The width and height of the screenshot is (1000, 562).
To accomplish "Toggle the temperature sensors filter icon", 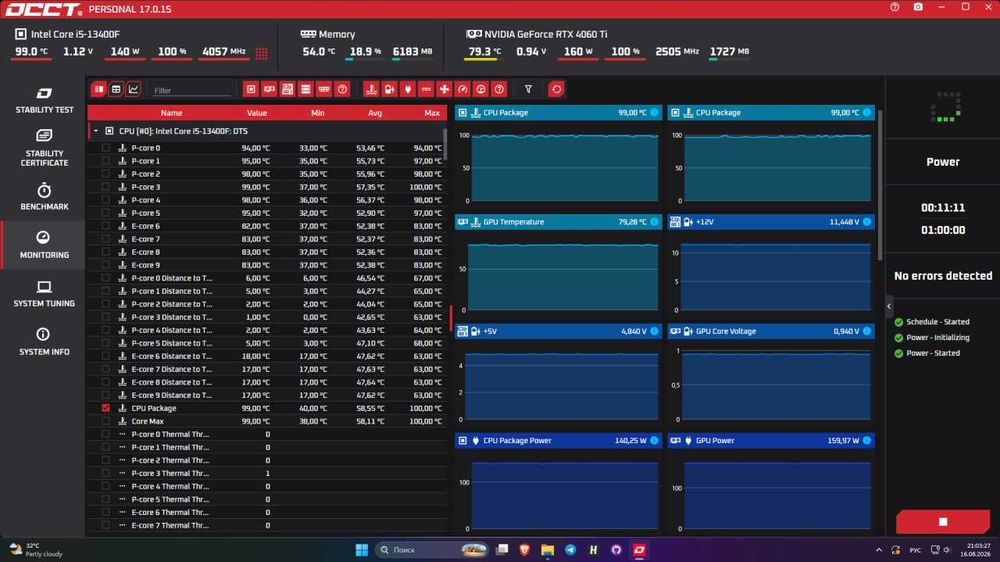I will pyautogui.click(x=371, y=89).
